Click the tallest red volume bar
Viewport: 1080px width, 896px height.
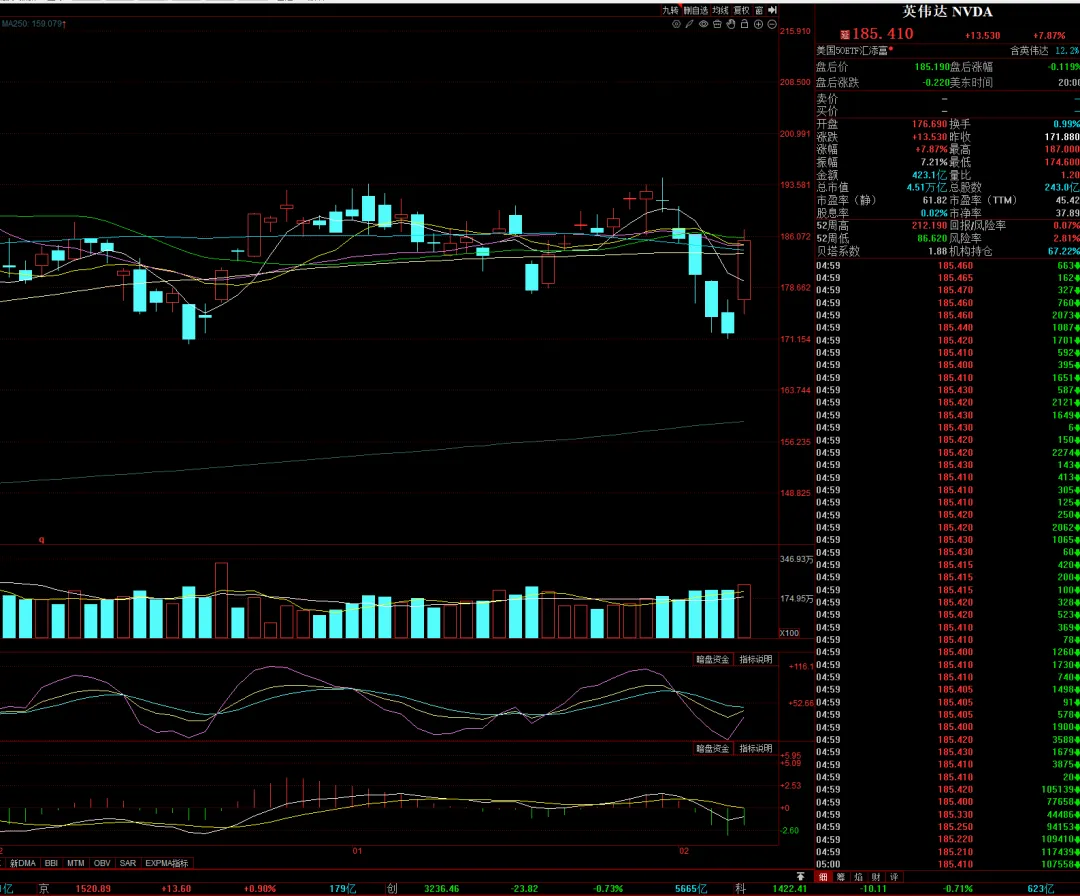(221, 601)
